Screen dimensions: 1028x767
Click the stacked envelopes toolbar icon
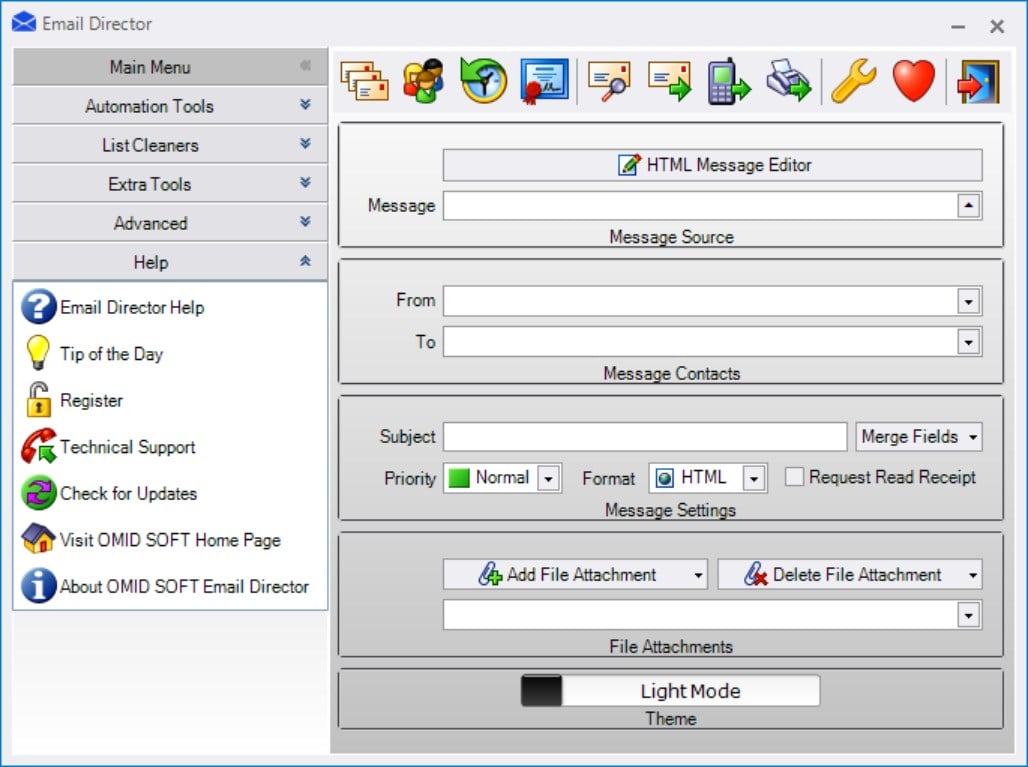click(x=365, y=81)
